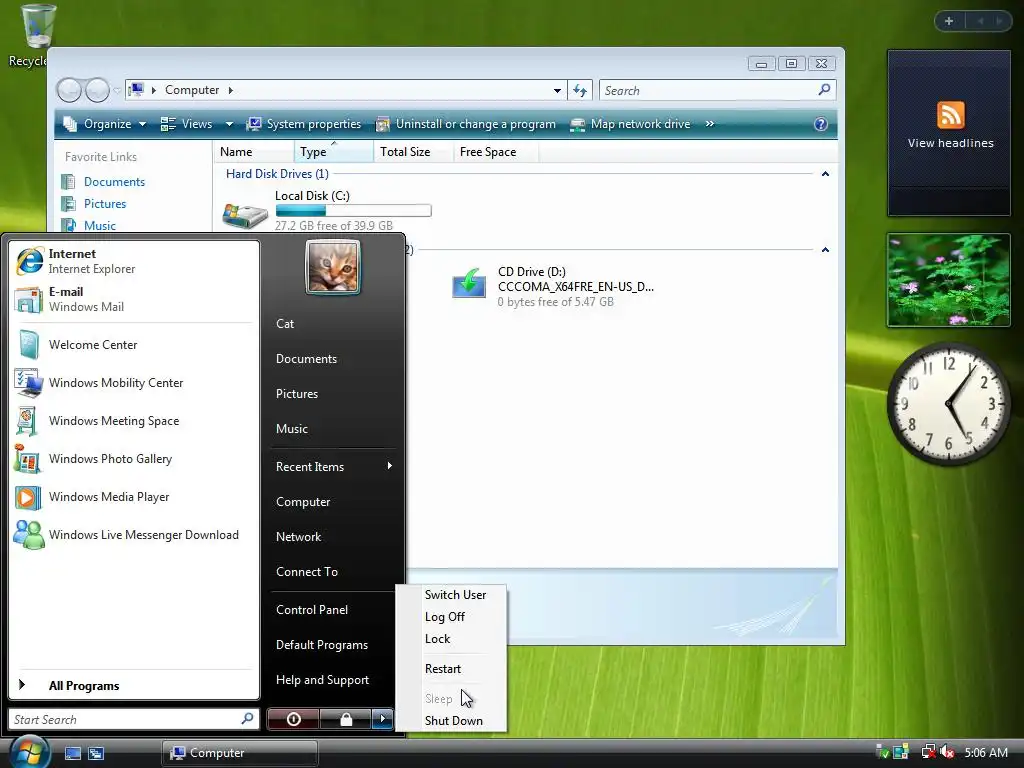Click Show Desktop quick launch icon
1024x768 pixels.
[x=72, y=753]
